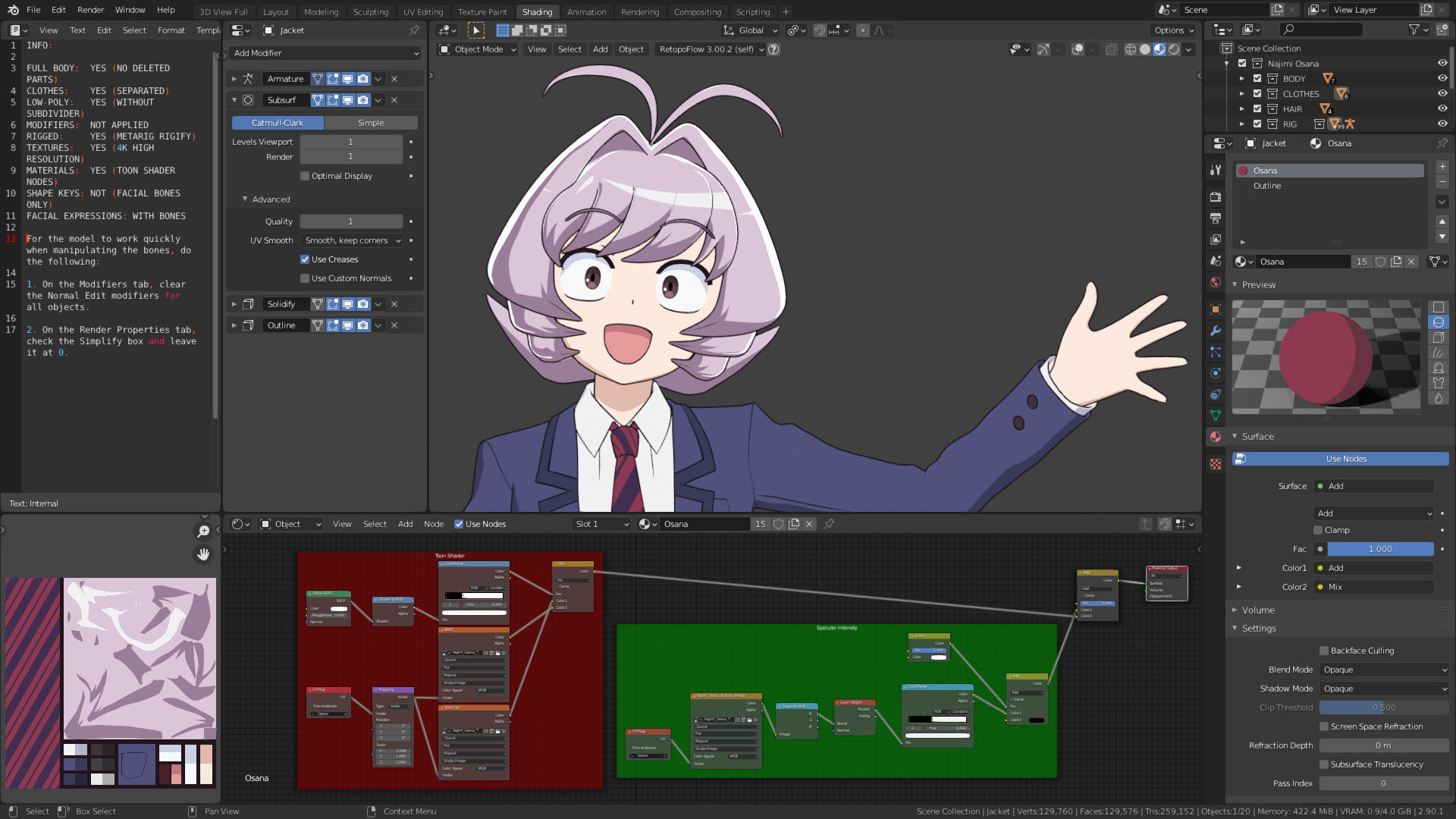
Task: Expand the Volume panel
Action: click(x=1235, y=610)
